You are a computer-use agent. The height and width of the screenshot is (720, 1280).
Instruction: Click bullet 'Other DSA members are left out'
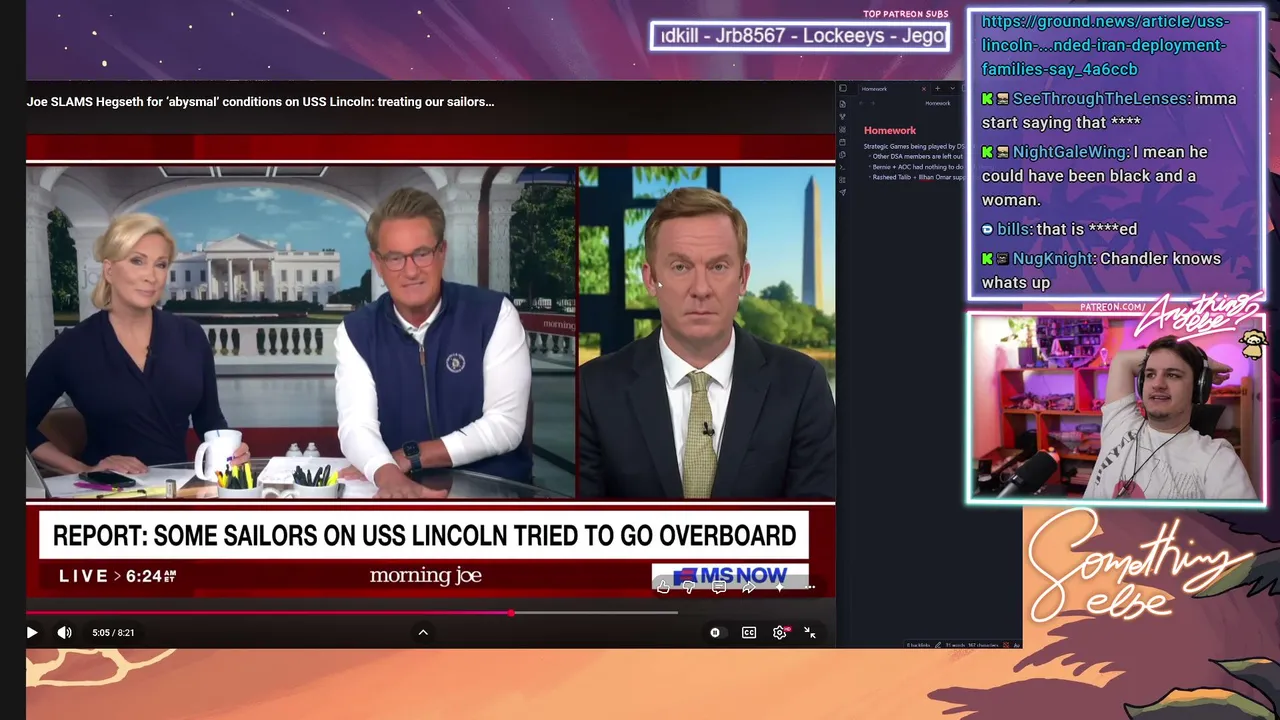pos(917,156)
